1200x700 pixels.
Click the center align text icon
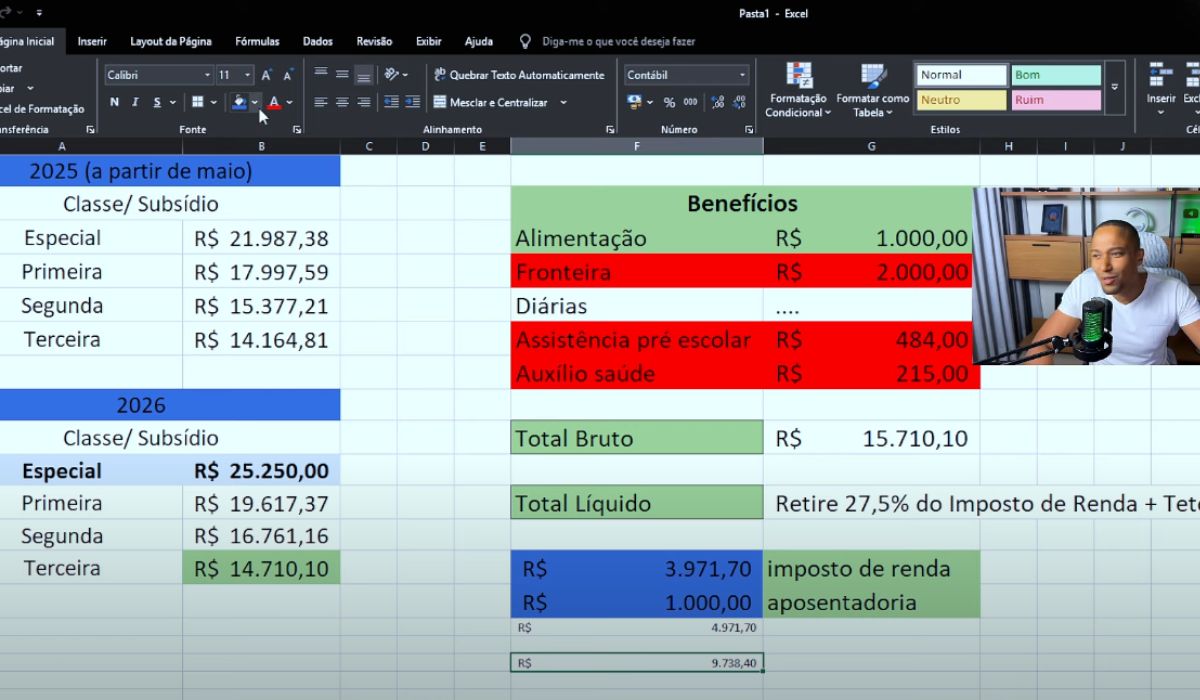coord(342,102)
